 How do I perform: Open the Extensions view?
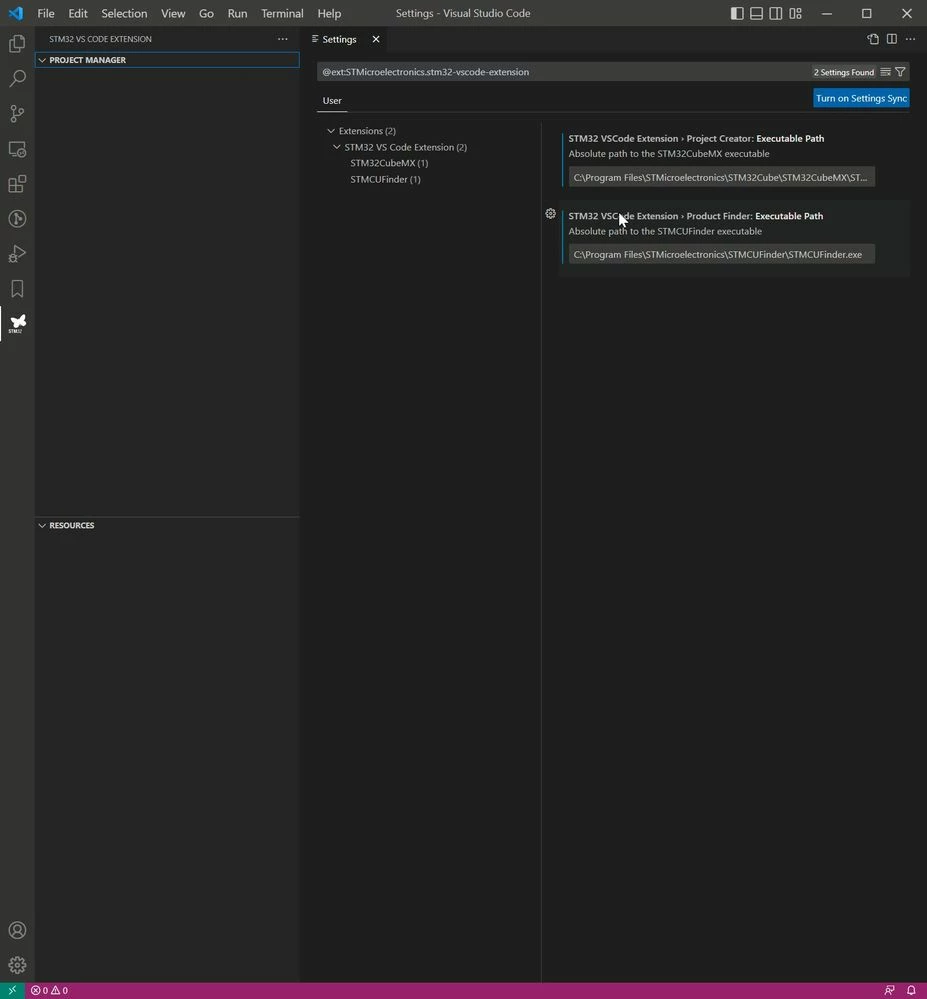[17, 184]
